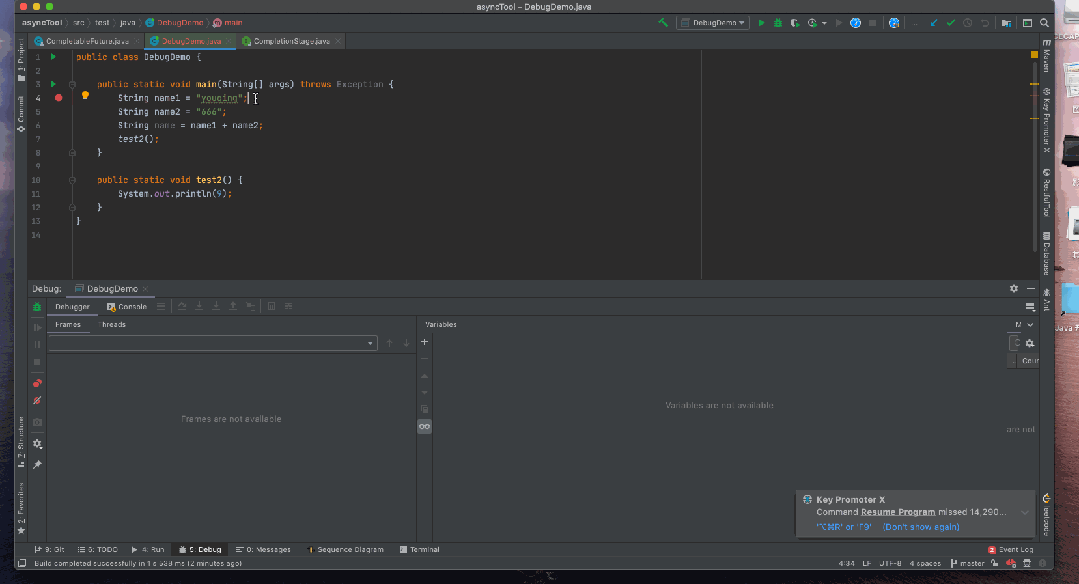Run with coverage from the main toolbar

795,23
